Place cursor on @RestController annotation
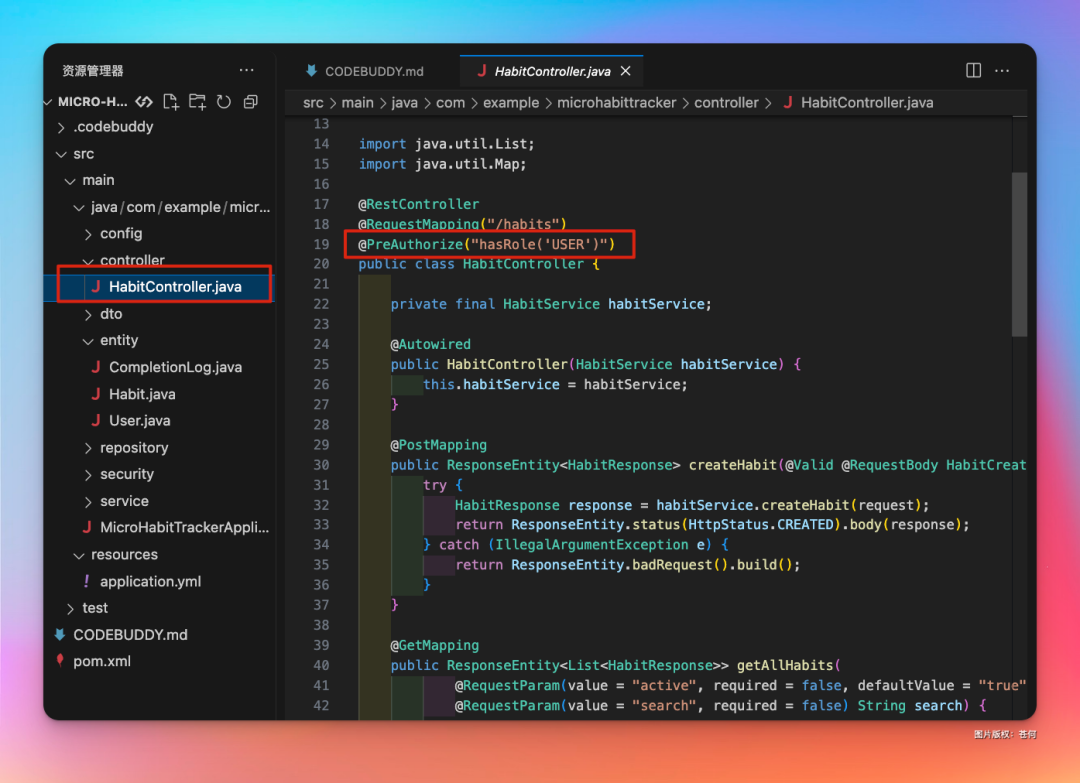1080x783 pixels. coord(419,205)
